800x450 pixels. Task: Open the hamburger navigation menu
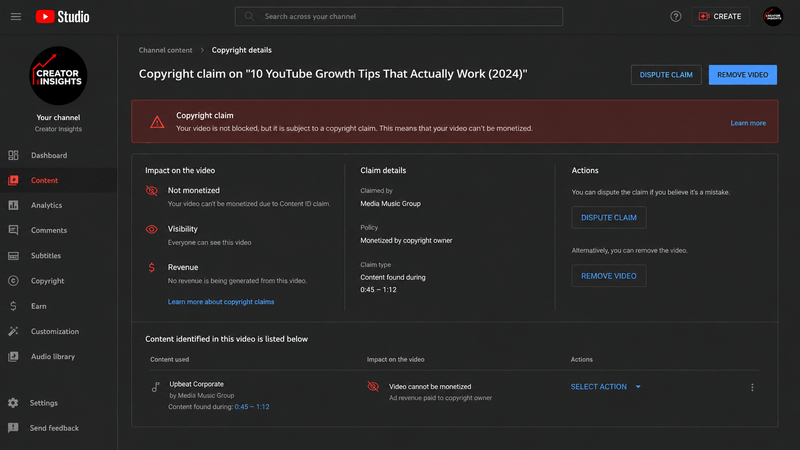pos(16,17)
